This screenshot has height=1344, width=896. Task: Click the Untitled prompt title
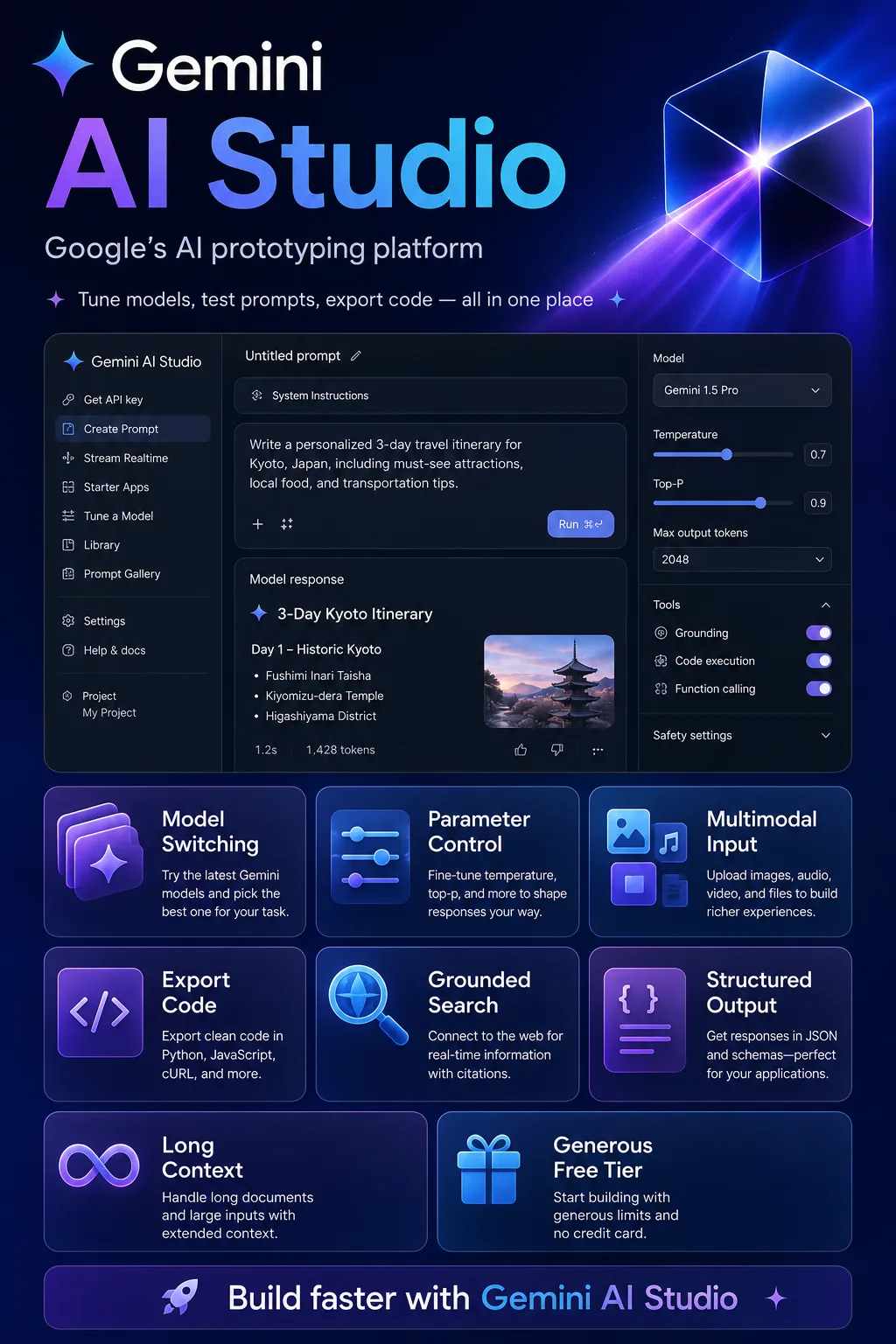[x=293, y=356]
